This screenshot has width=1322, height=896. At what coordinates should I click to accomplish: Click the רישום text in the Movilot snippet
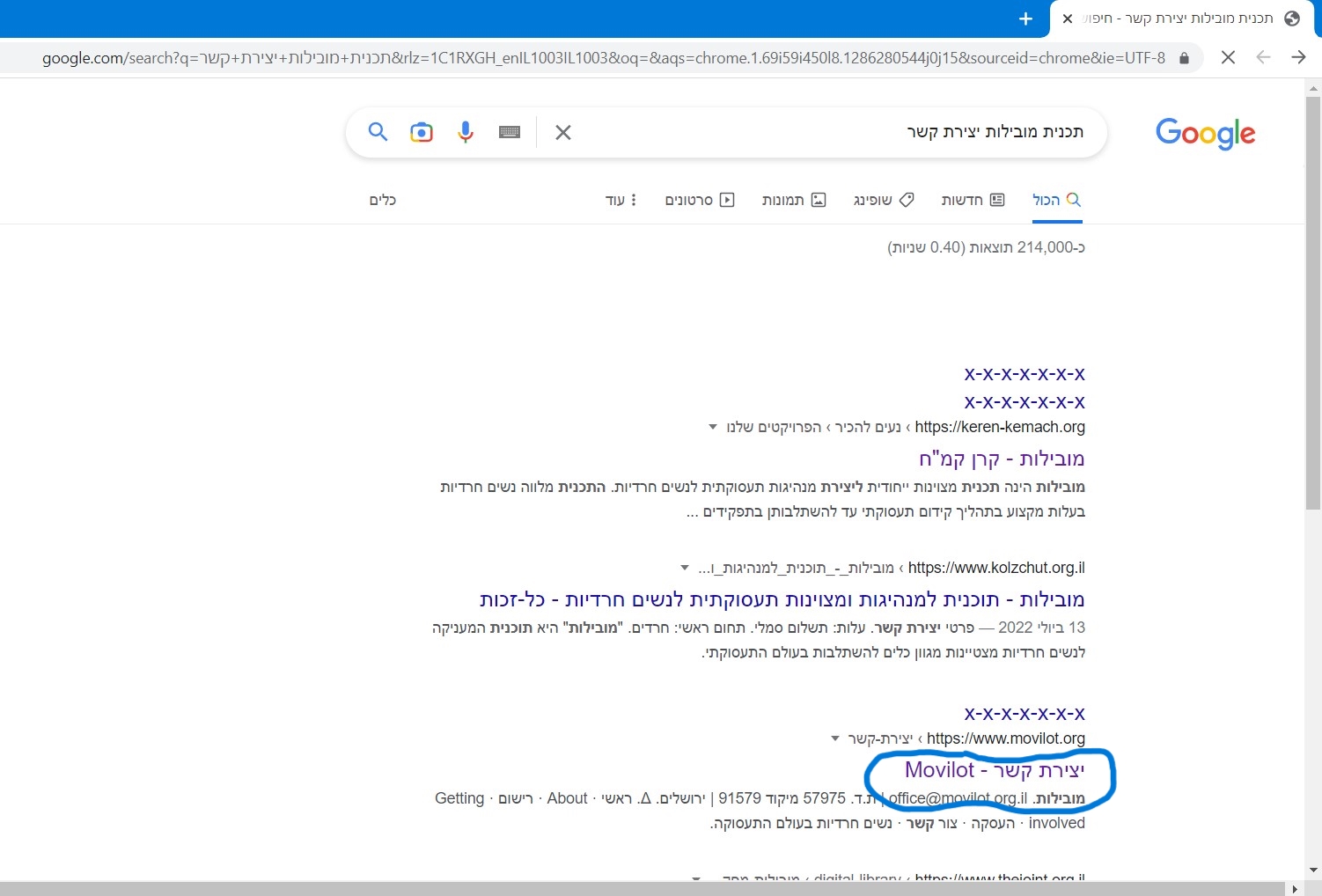click(516, 798)
